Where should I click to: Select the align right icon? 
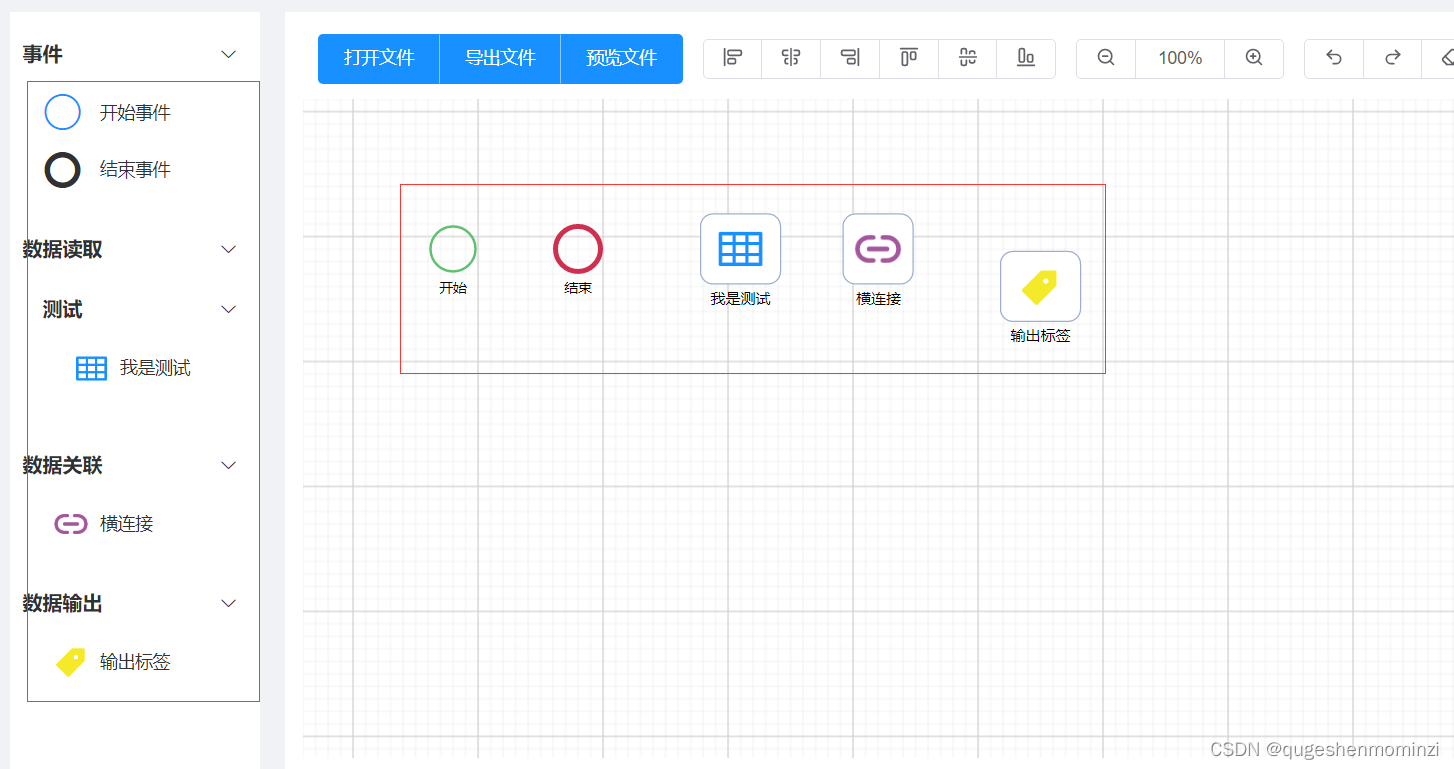[849, 58]
